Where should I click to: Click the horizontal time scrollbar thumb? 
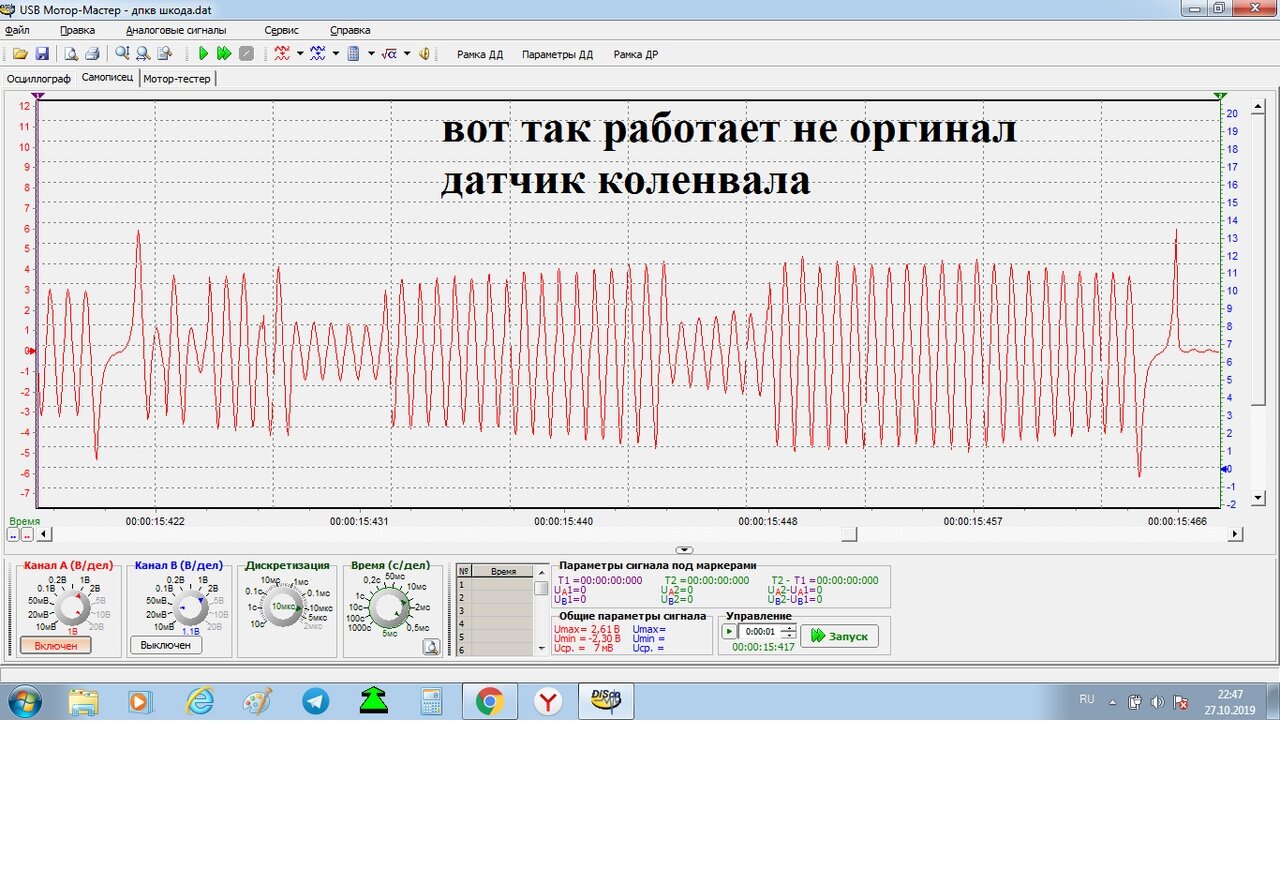click(849, 534)
